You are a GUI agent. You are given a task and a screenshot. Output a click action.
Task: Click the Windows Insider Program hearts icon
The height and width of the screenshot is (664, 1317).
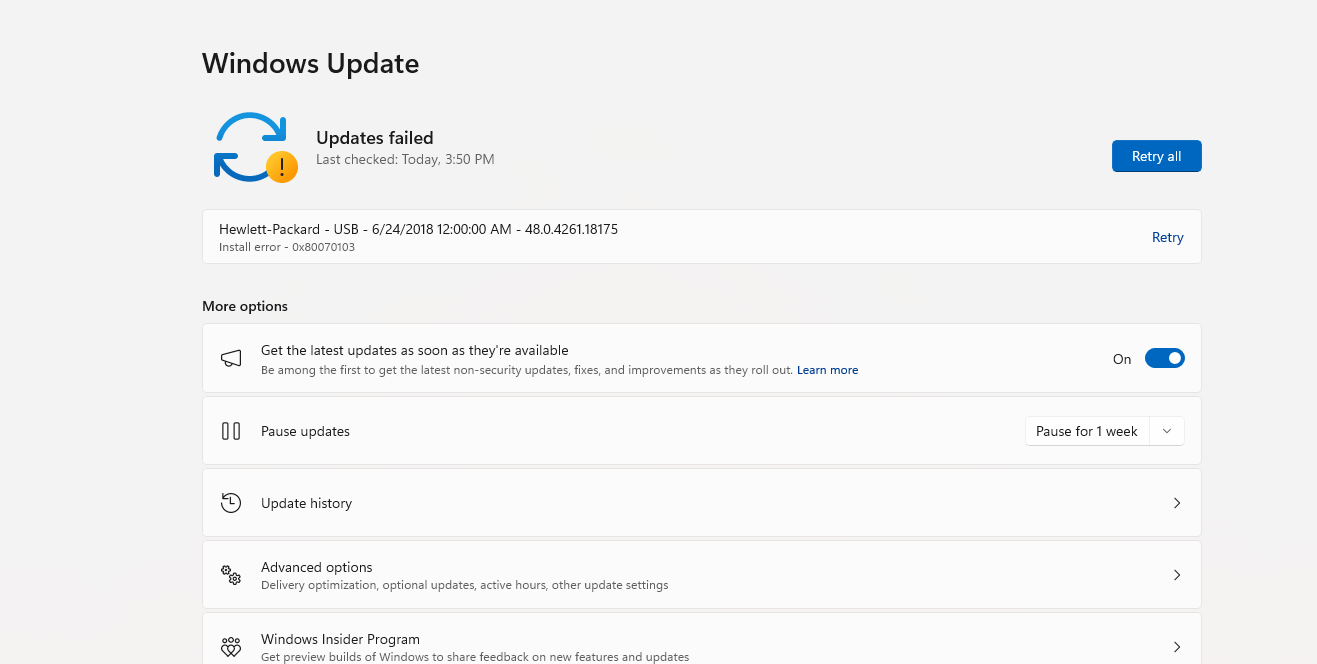coord(231,647)
